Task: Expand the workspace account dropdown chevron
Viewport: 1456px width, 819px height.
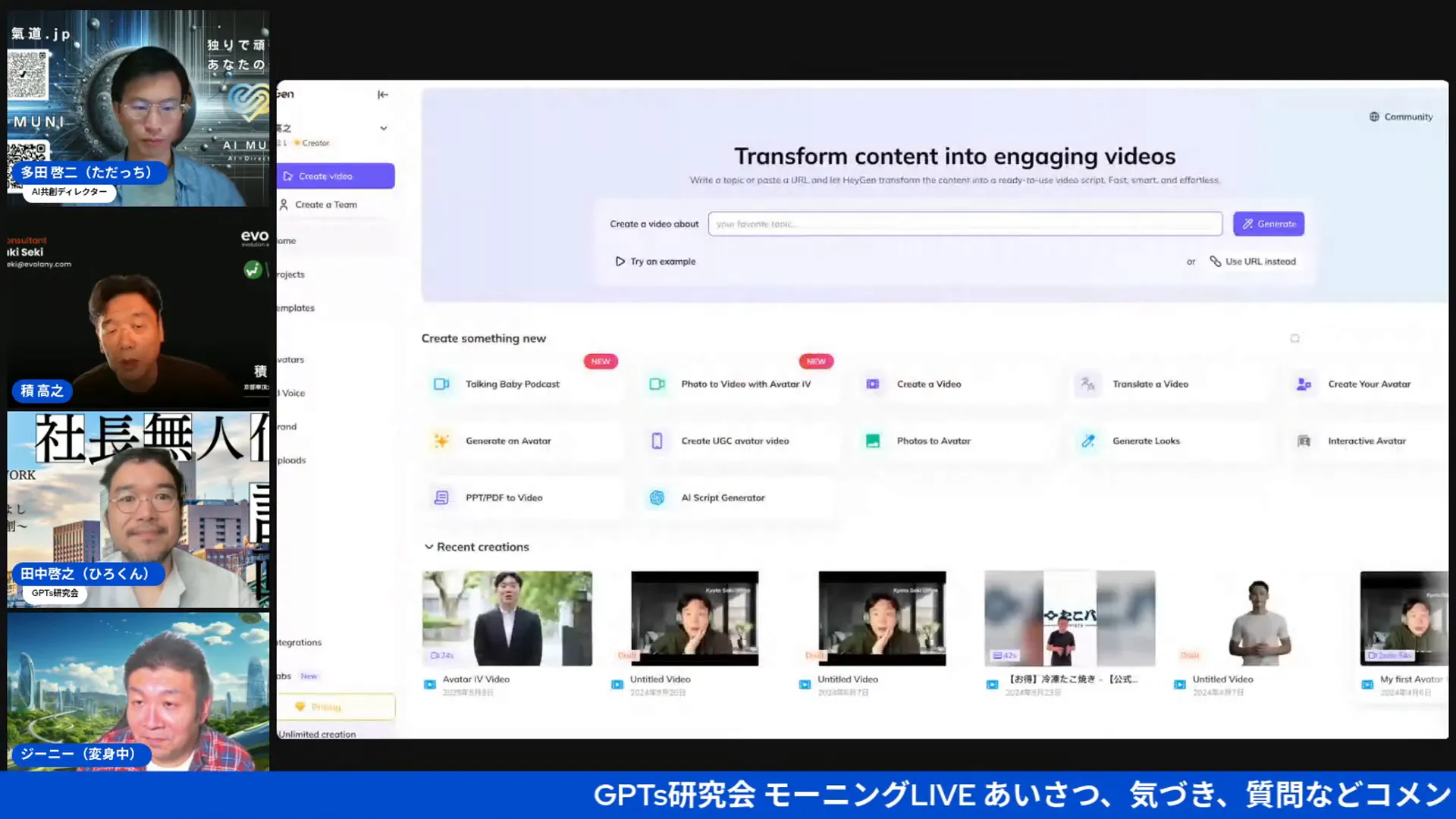Action: (x=384, y=128)
